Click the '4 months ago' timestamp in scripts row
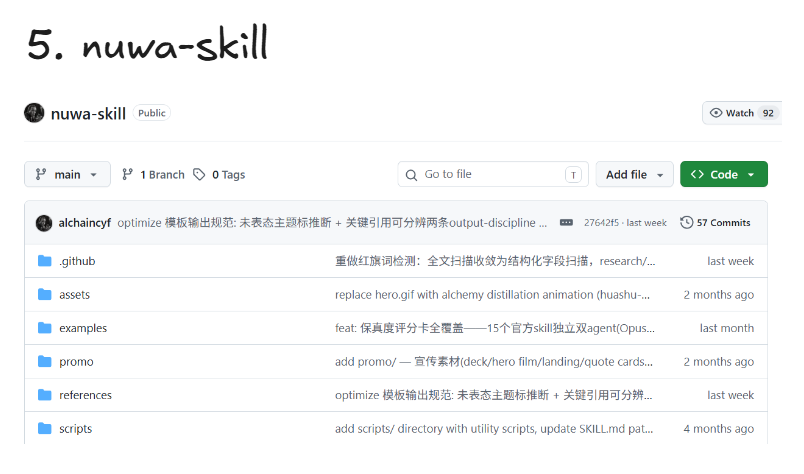Screen dimensions: 804x474 pyautogui.click(x=718, y=428)
